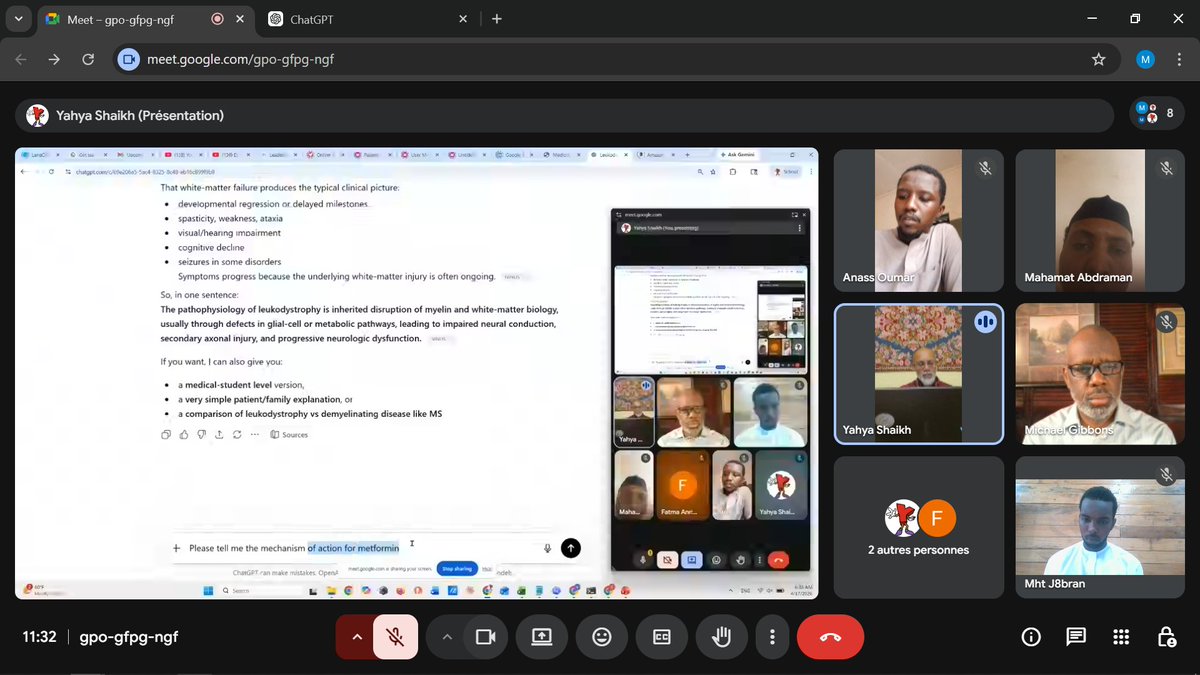Click mute mic in pop-out Meet window
Screen dimensions: 1200x675
[644, 560]
